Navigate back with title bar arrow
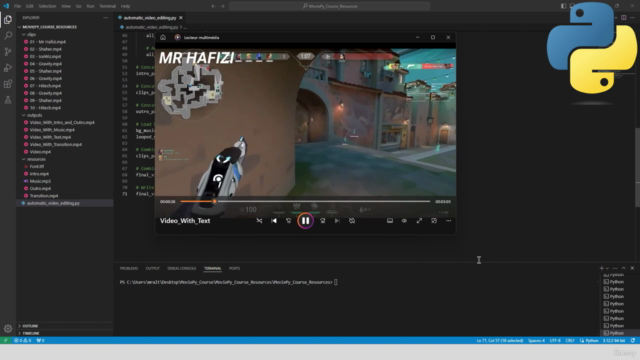The width and height of the screenshot is (640, 360). point(213,6)
